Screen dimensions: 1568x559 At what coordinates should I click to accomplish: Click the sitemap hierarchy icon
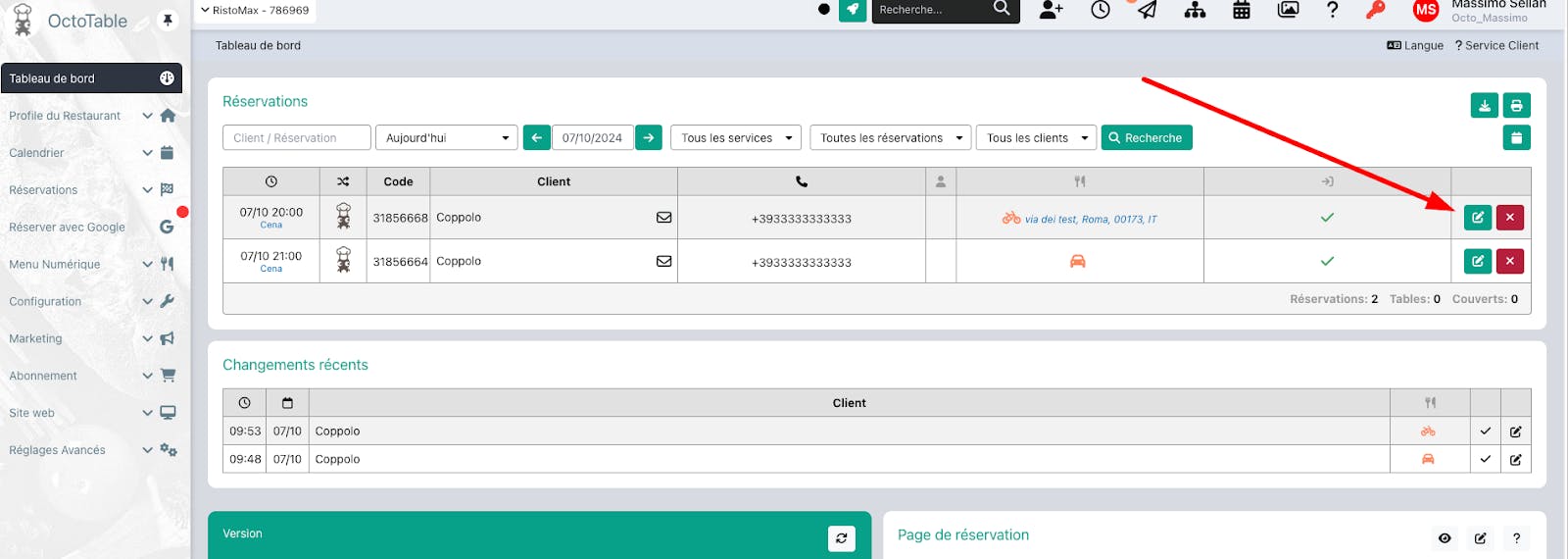(1195, 10)
